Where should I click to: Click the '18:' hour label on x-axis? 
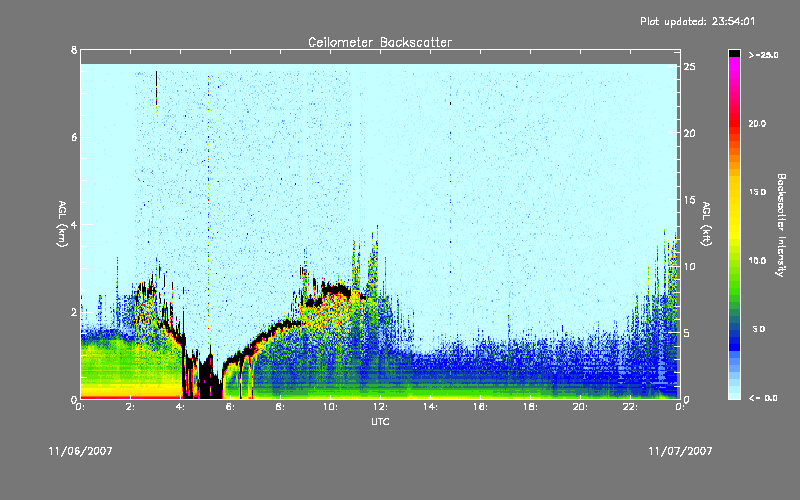pyautogui.click(x=530, y=407)
